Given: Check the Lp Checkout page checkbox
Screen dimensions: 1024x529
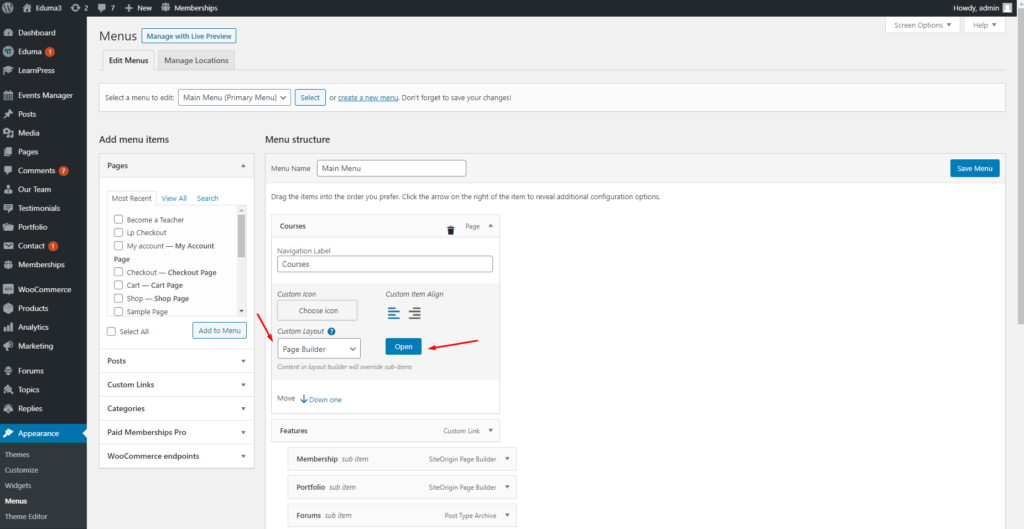Looking at the screenshot, I should [x=118, y=232].
